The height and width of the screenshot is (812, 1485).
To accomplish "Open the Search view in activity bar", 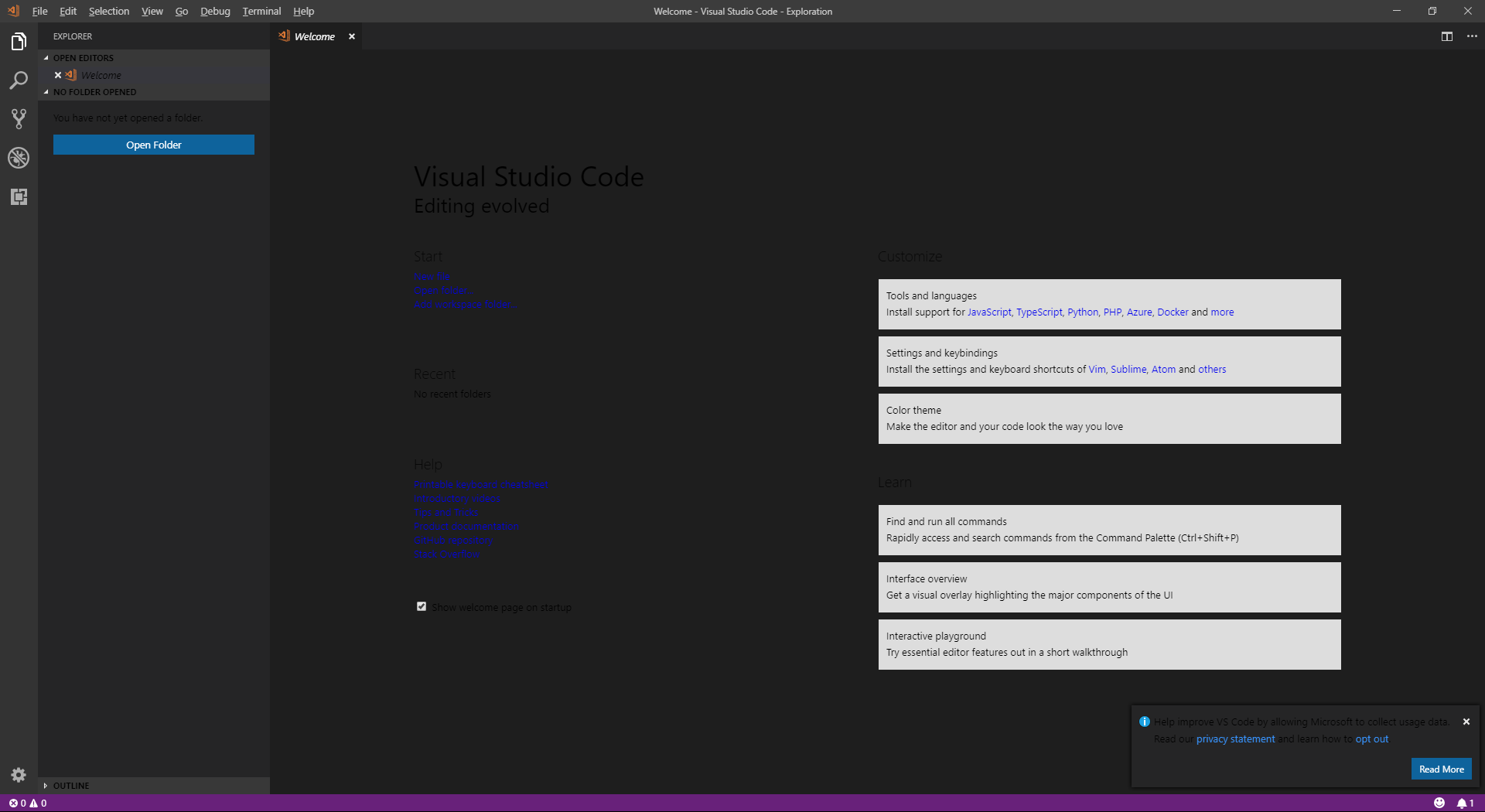I will [18, 80].
